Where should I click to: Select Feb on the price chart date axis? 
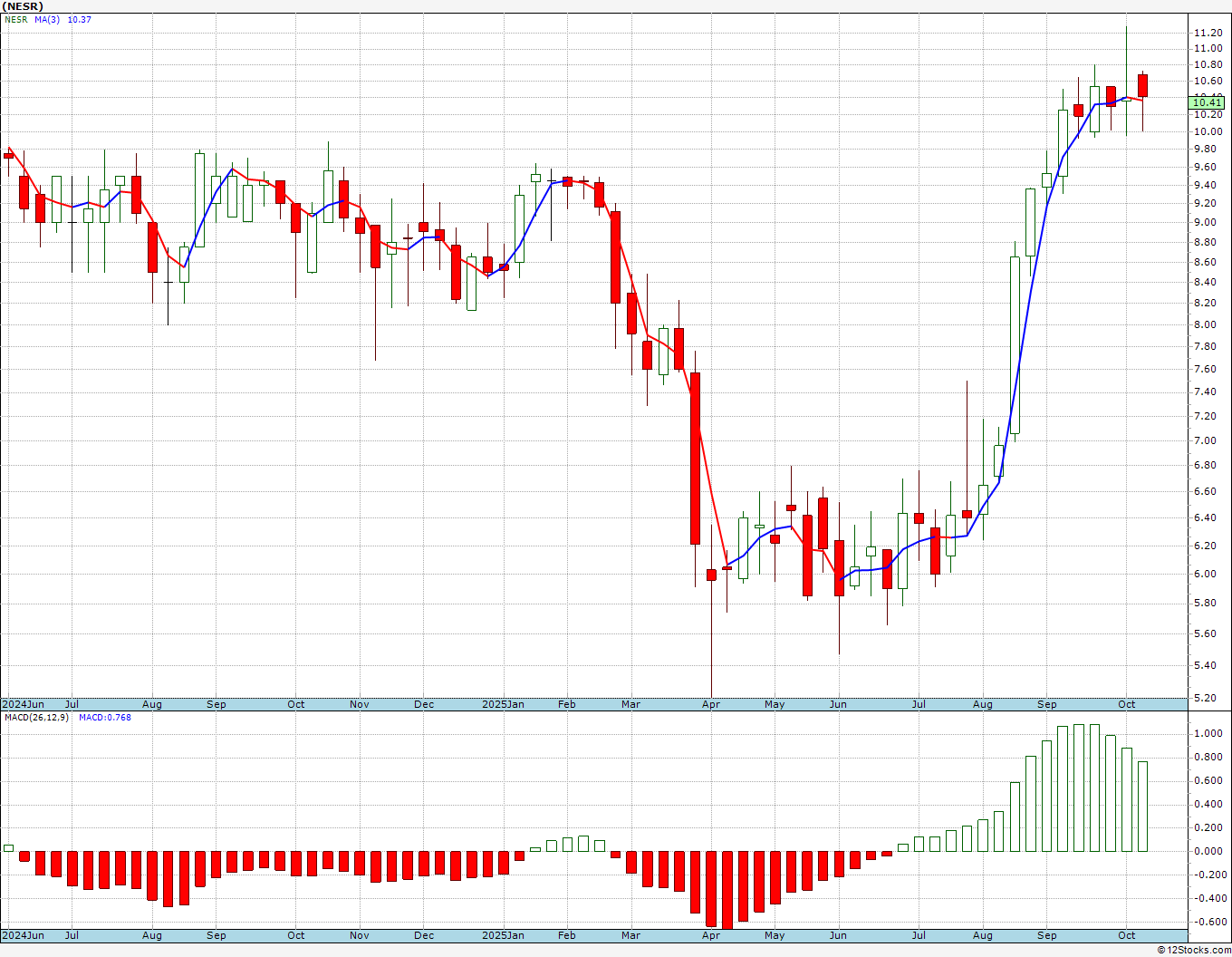click(x=567, y=704)
